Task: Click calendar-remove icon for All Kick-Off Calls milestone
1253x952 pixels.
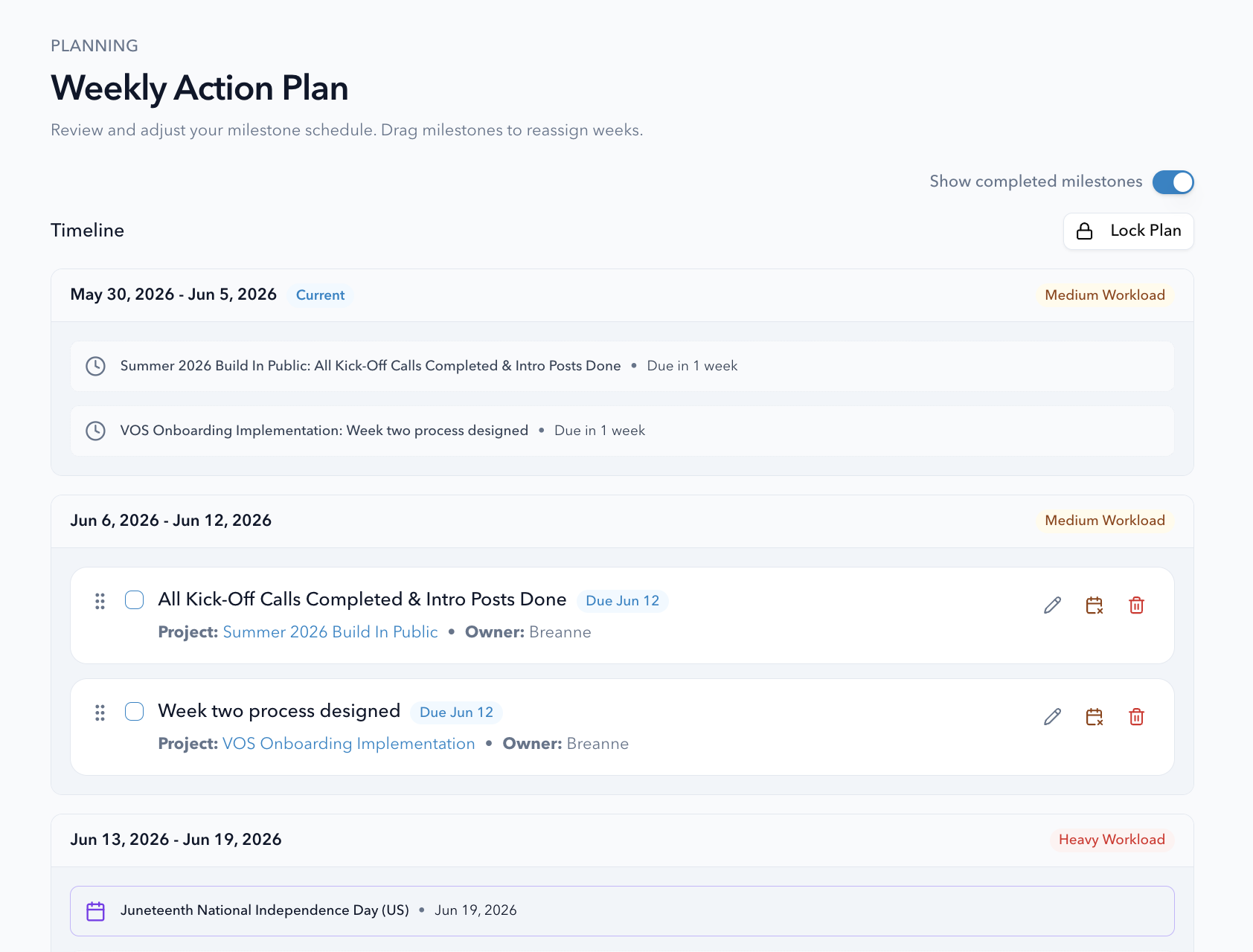Action: pos(1095,605)
